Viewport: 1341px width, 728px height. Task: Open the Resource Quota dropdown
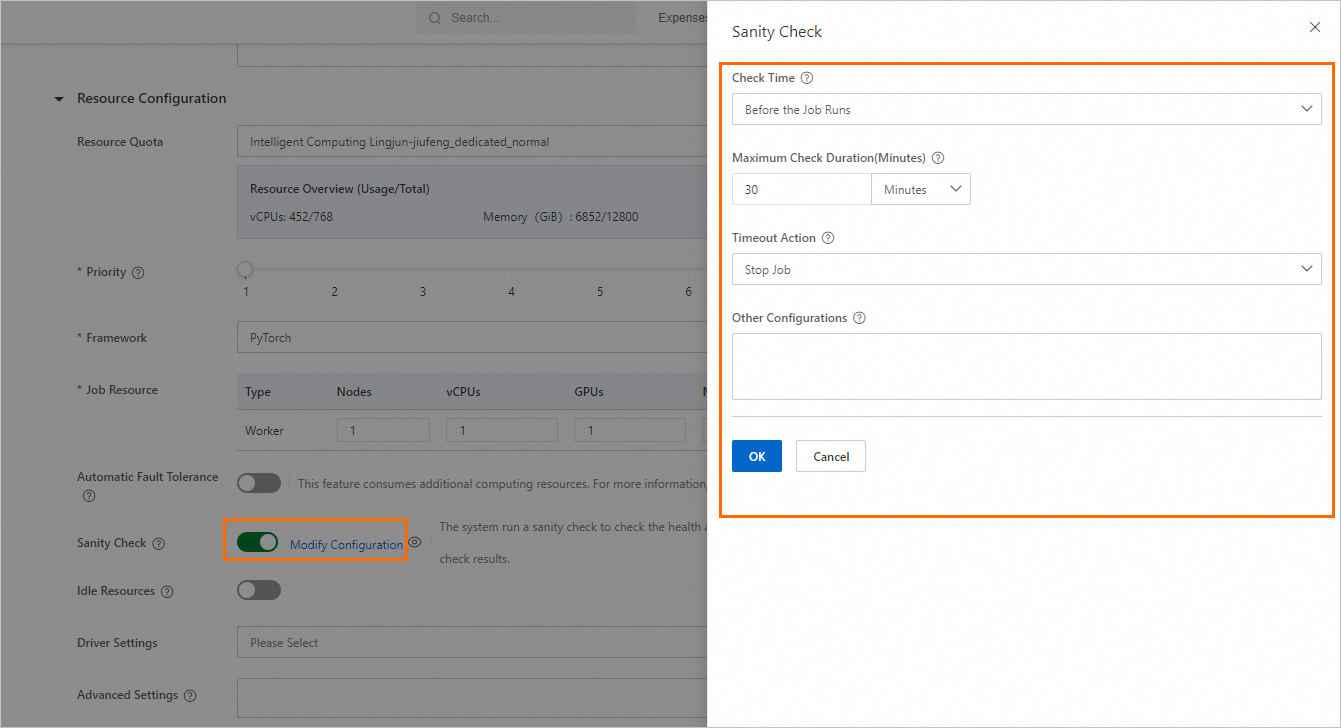pos(472,142)
